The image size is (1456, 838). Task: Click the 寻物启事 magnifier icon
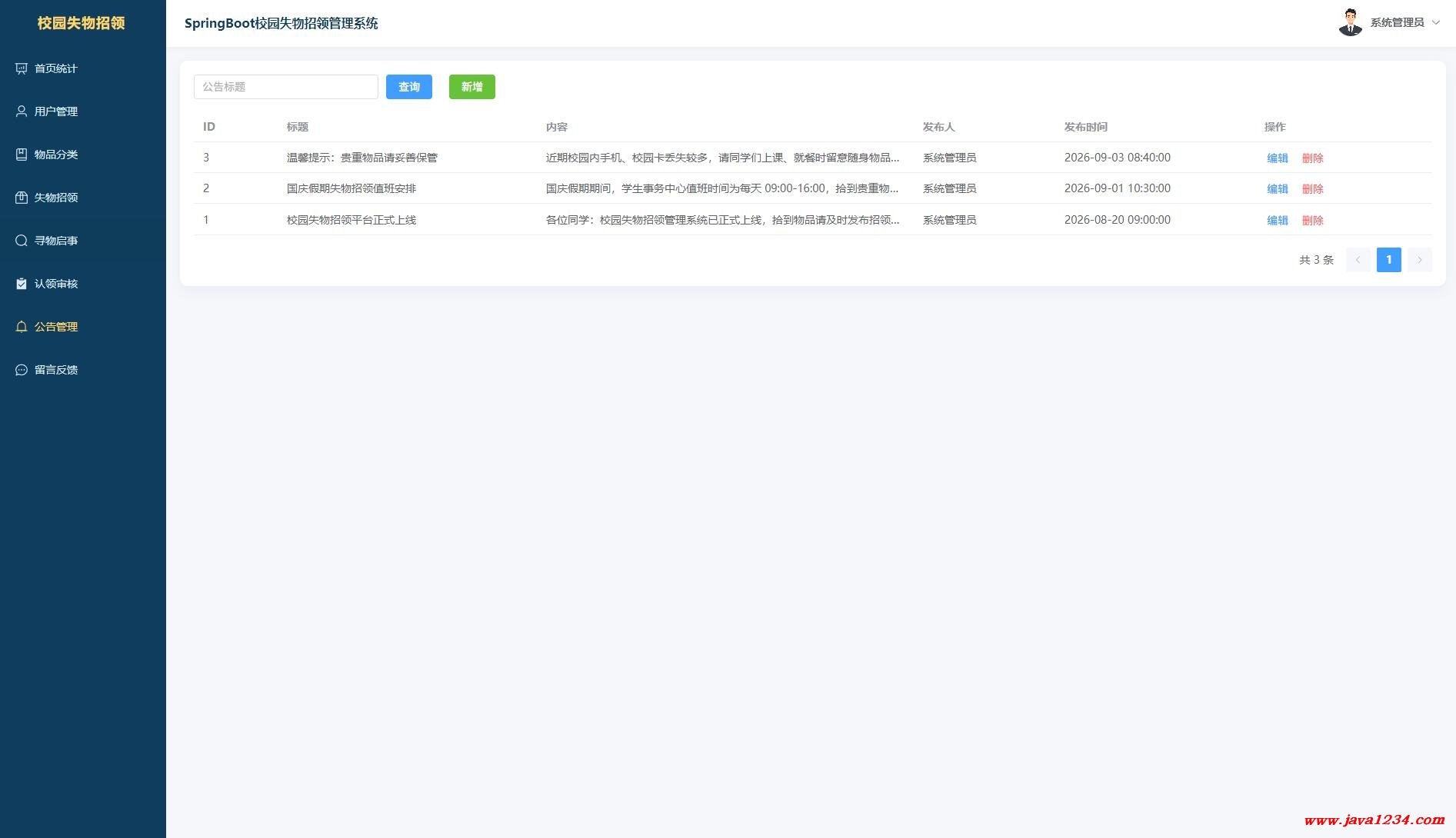(22, 241)
